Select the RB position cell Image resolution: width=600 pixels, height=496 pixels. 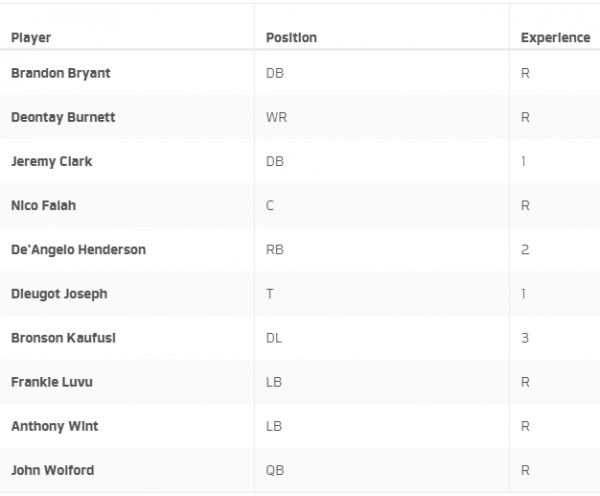point(275,250)
